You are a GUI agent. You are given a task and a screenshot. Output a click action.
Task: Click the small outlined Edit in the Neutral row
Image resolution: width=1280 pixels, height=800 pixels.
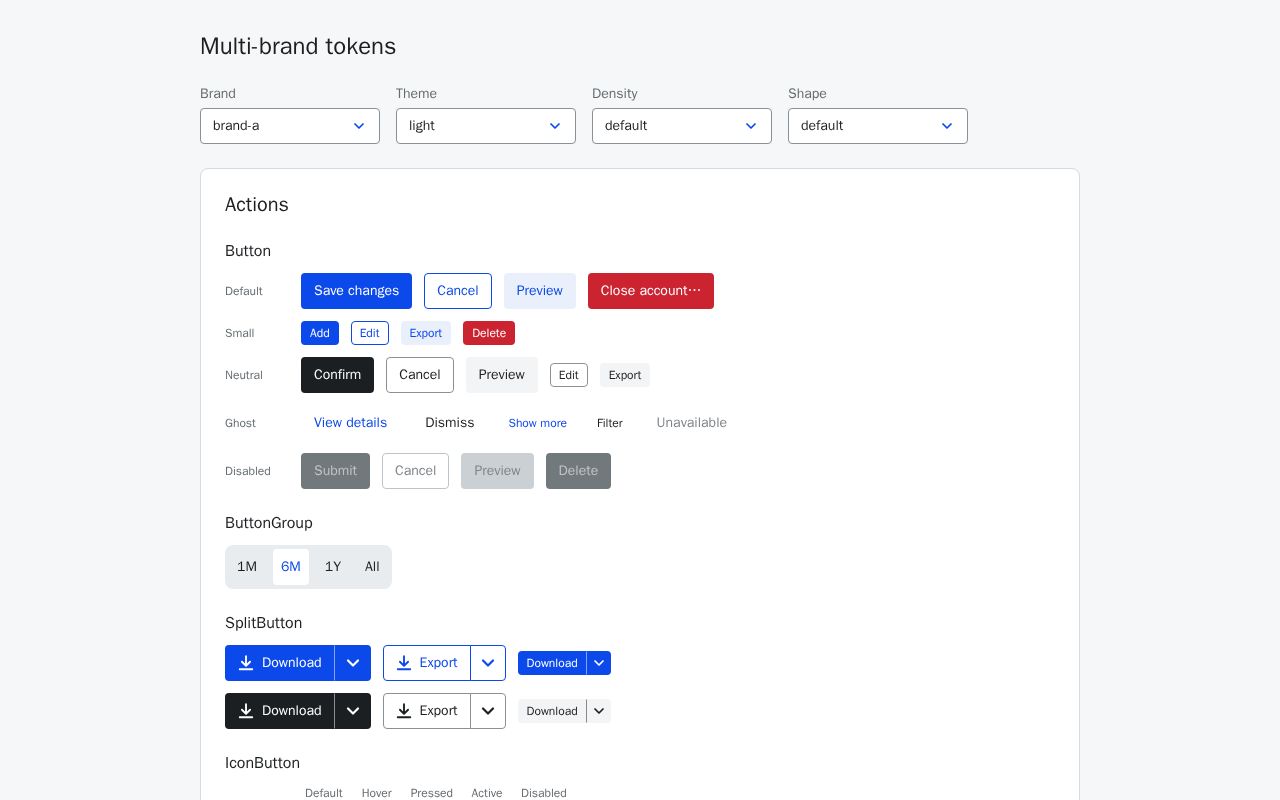569,375
